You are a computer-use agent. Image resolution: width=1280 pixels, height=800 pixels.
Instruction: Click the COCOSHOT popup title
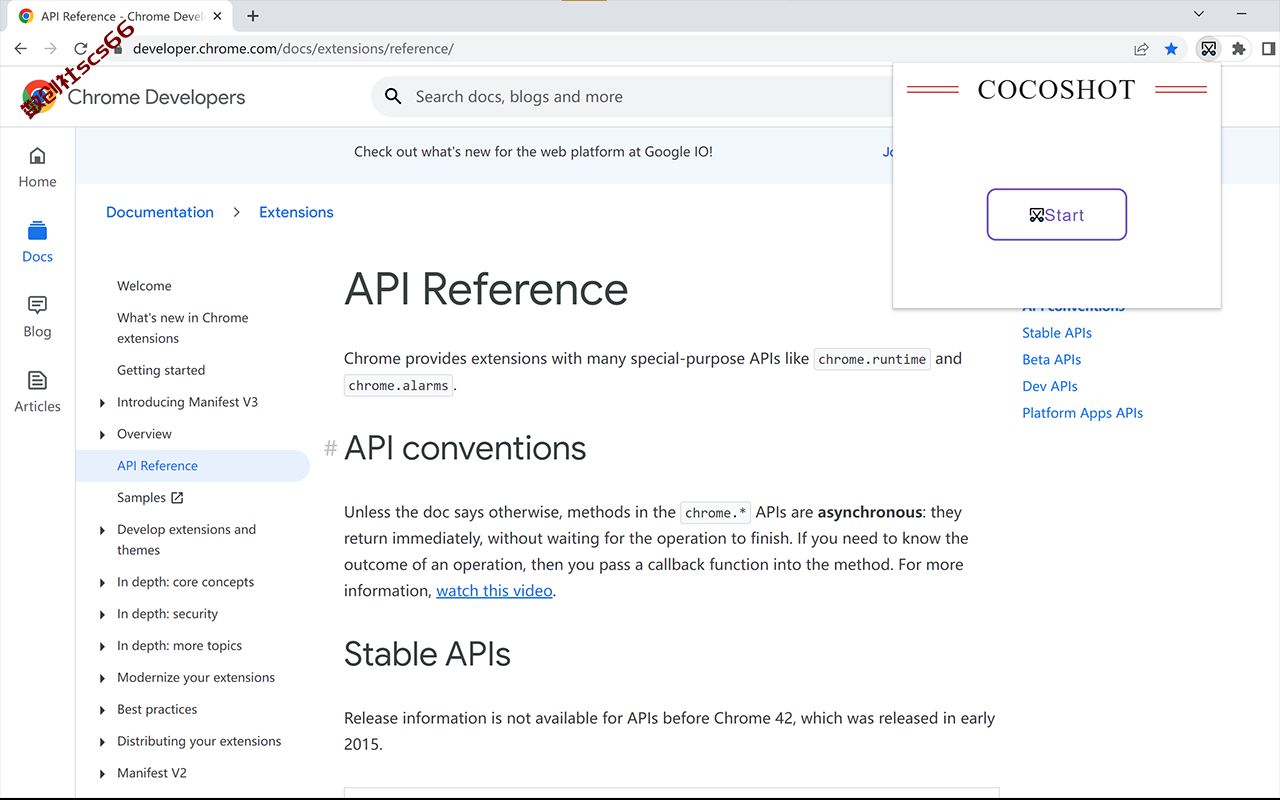coord(1056,90)
